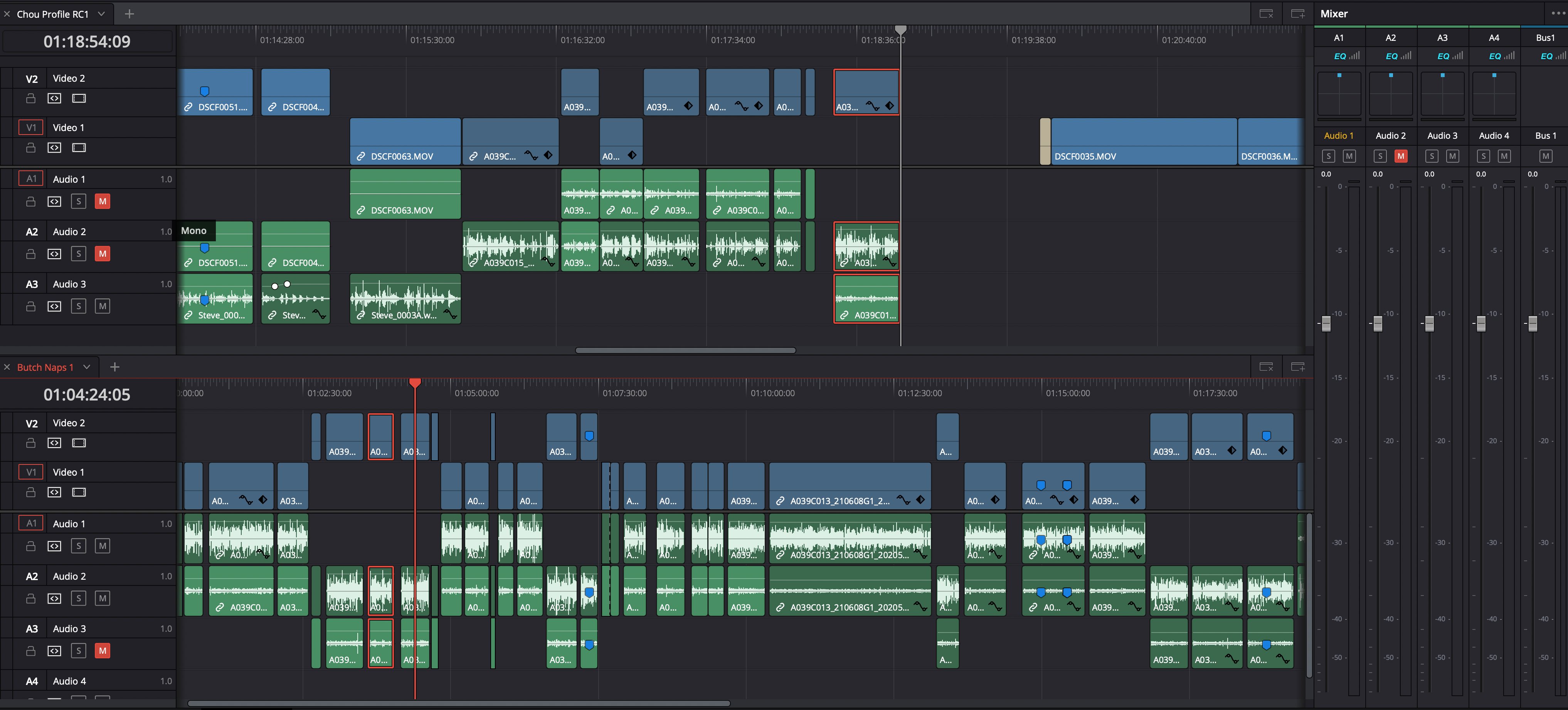Select the Chou Profile RC1 timeline tab
Viewport: 1568px width, 710px height.
click(x=52, y=13)
